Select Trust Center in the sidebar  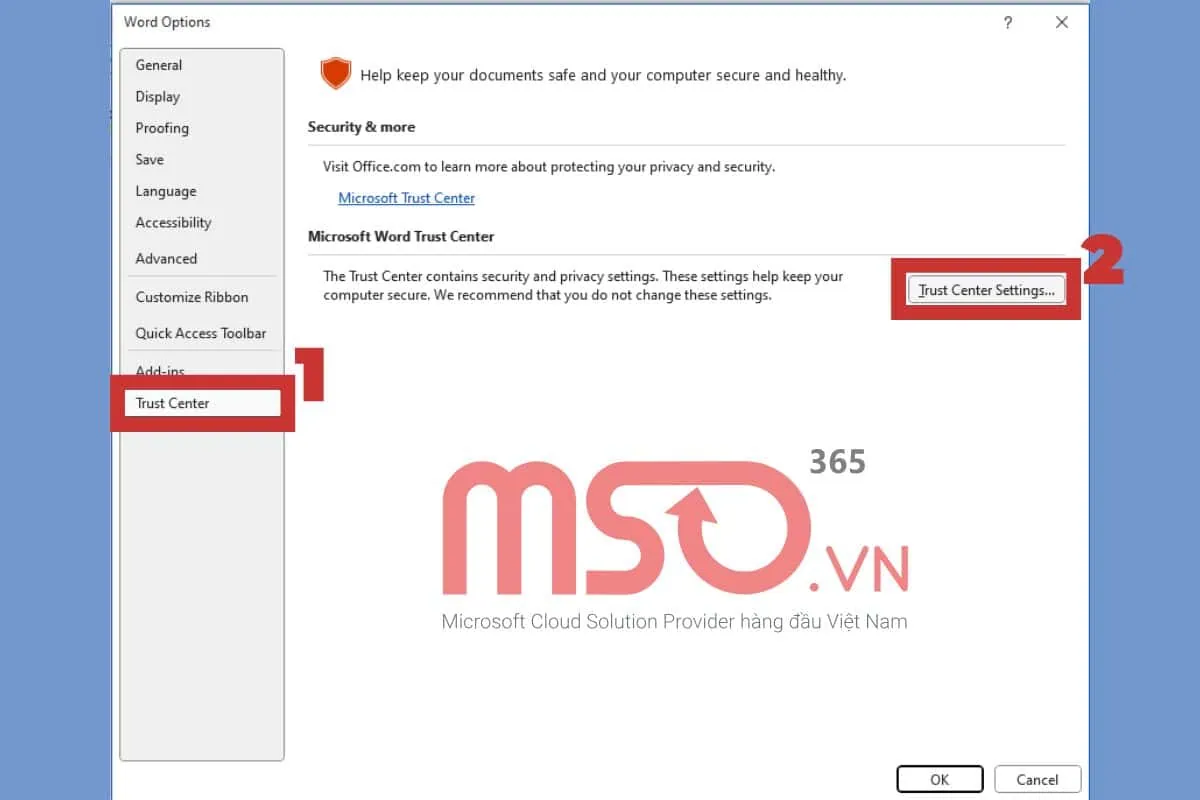pyautogui.click(x=173, y=404)
